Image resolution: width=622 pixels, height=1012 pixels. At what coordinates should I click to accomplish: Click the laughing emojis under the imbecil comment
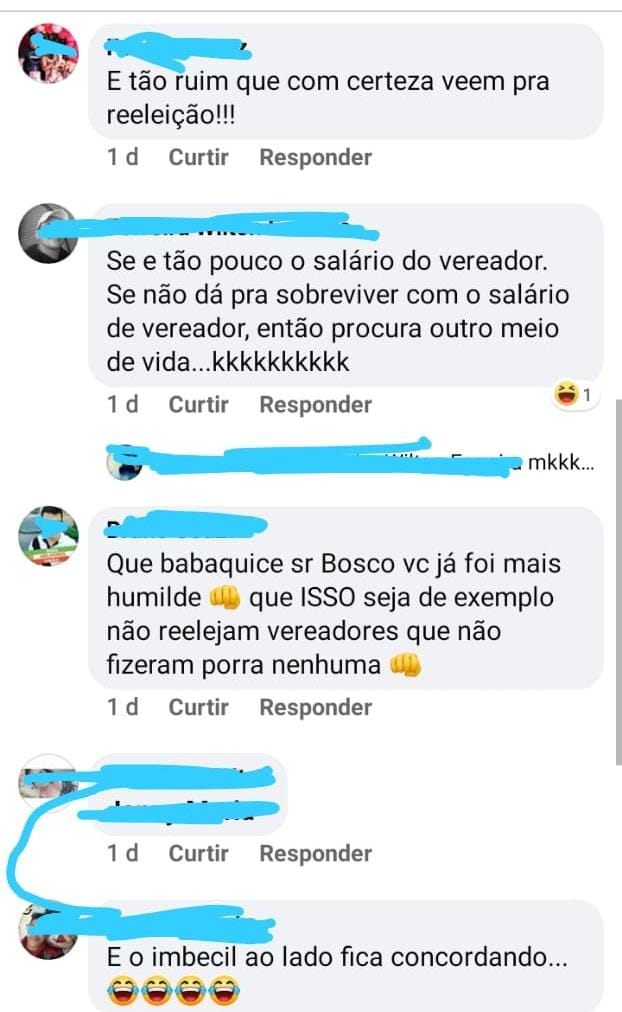pyautogui.click(x=174, y=990)
